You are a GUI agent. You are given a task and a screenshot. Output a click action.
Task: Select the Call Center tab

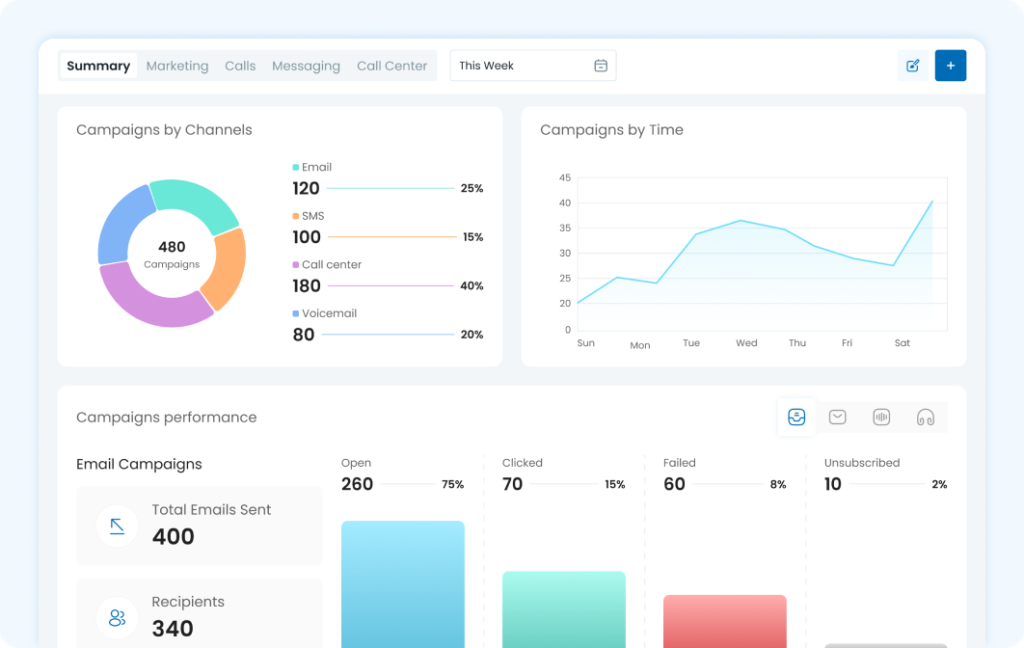[x=392, y=66]
